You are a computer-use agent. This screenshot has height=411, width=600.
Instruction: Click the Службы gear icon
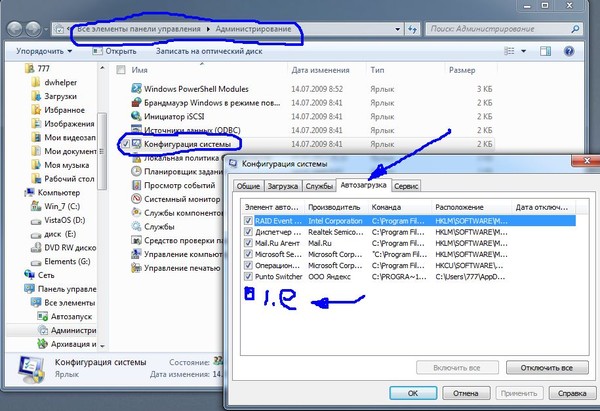tap(136, 227)
